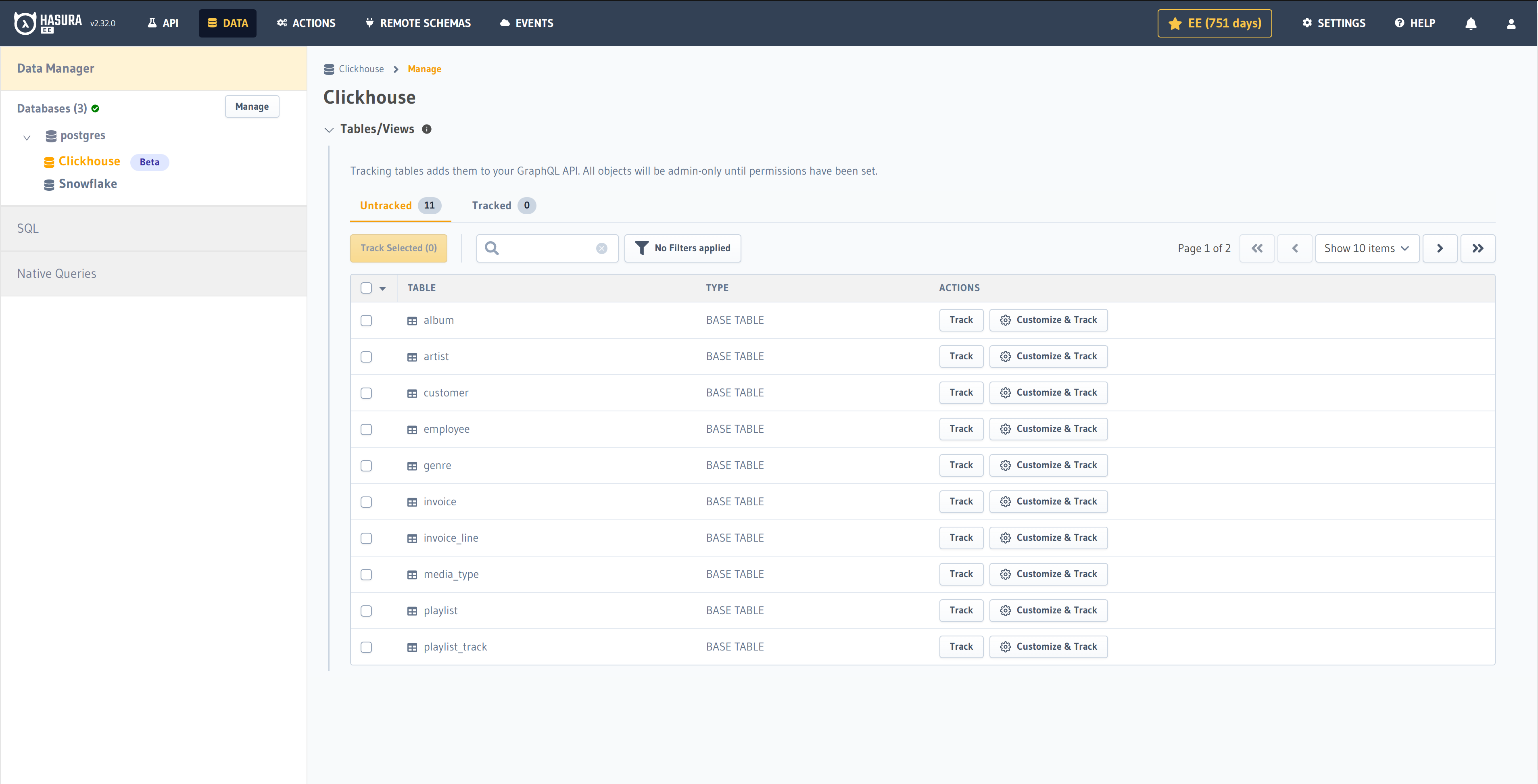Screen dimensions: 1538x784
Task: Click the Tables/Views info icon
Action: (426, 129)
